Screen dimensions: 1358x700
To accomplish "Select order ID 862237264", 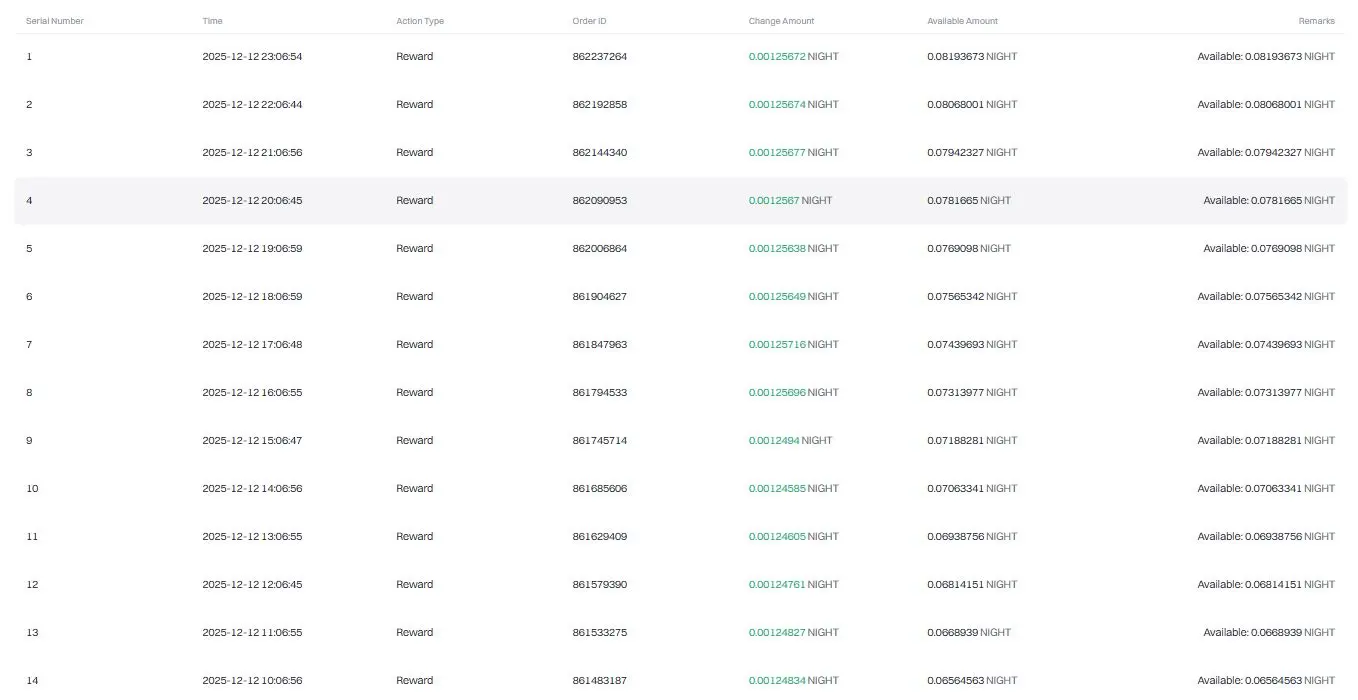I will 599,57.
